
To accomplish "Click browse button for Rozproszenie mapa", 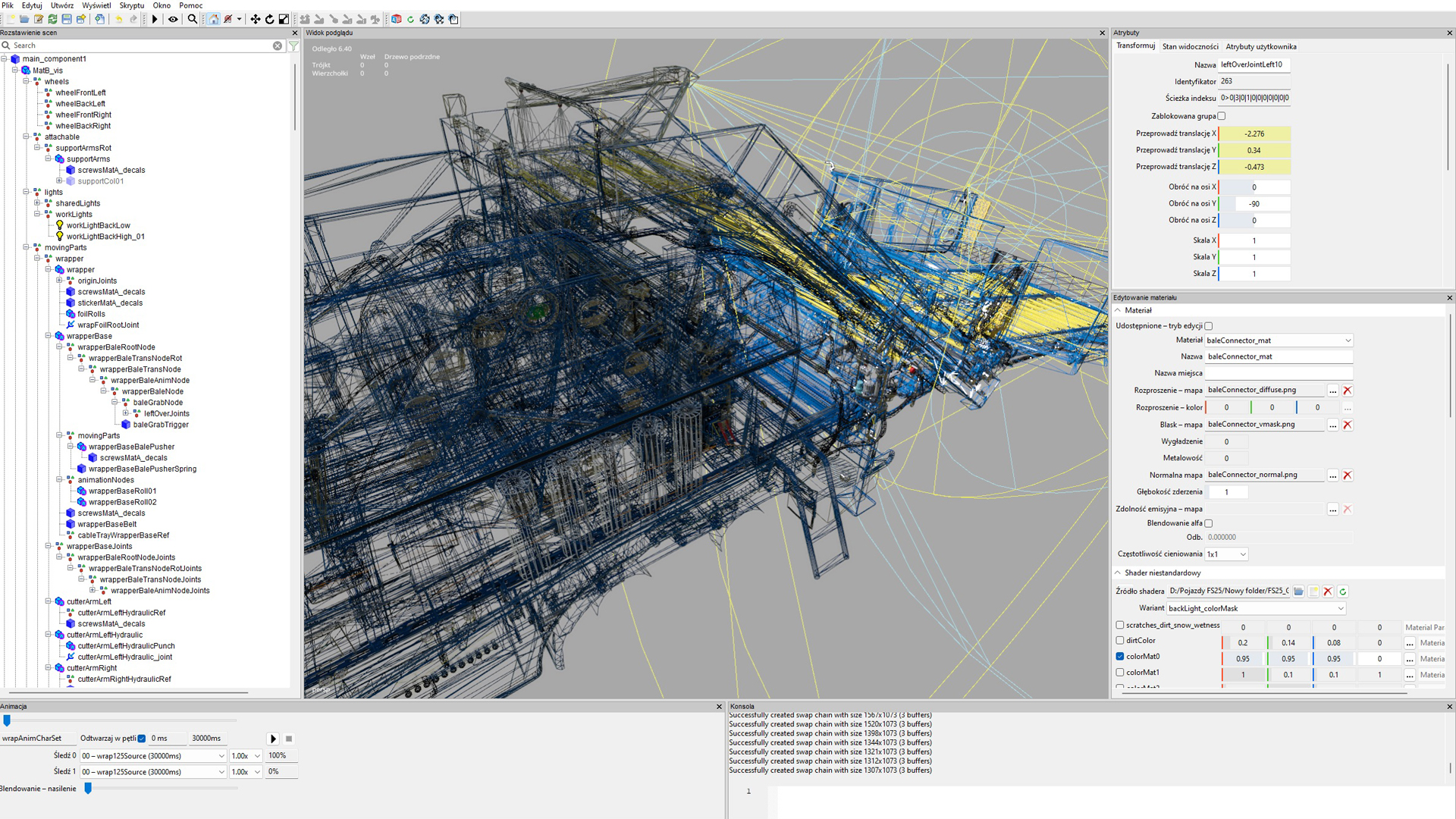I will pyautogui.click(x=1332, y=391).
